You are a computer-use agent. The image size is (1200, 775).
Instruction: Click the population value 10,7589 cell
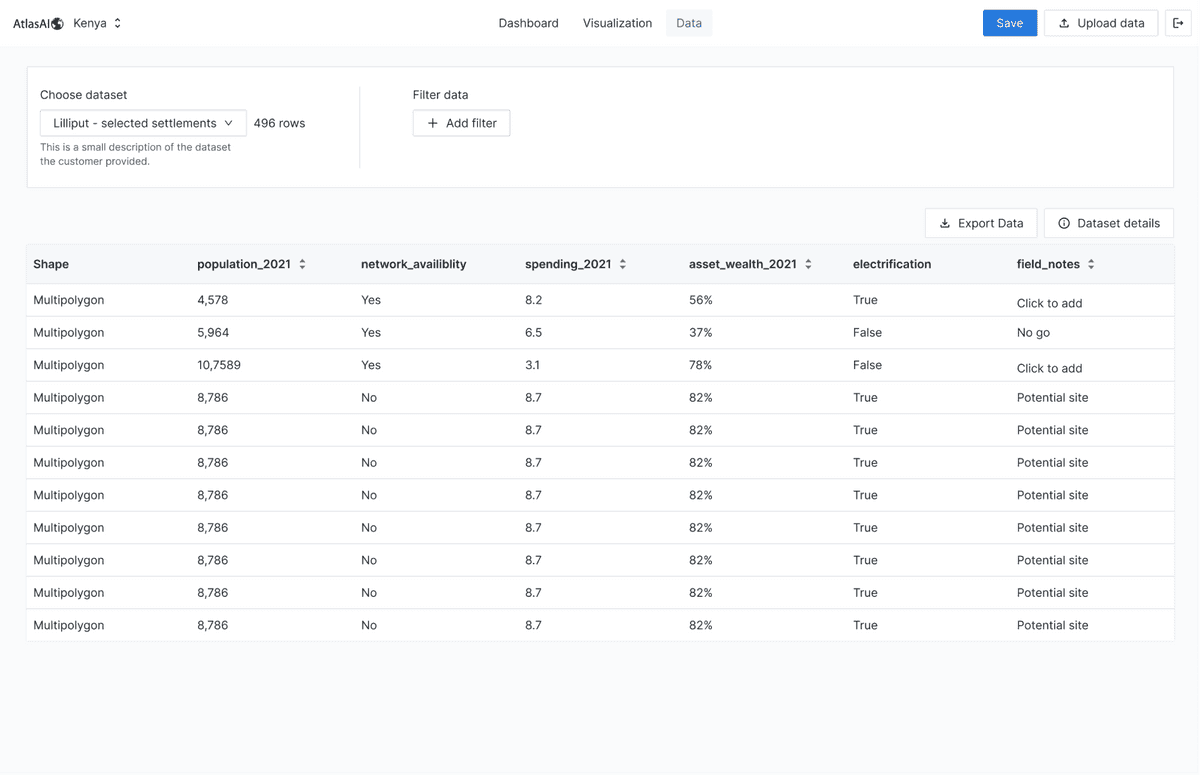tap(219, 365)
